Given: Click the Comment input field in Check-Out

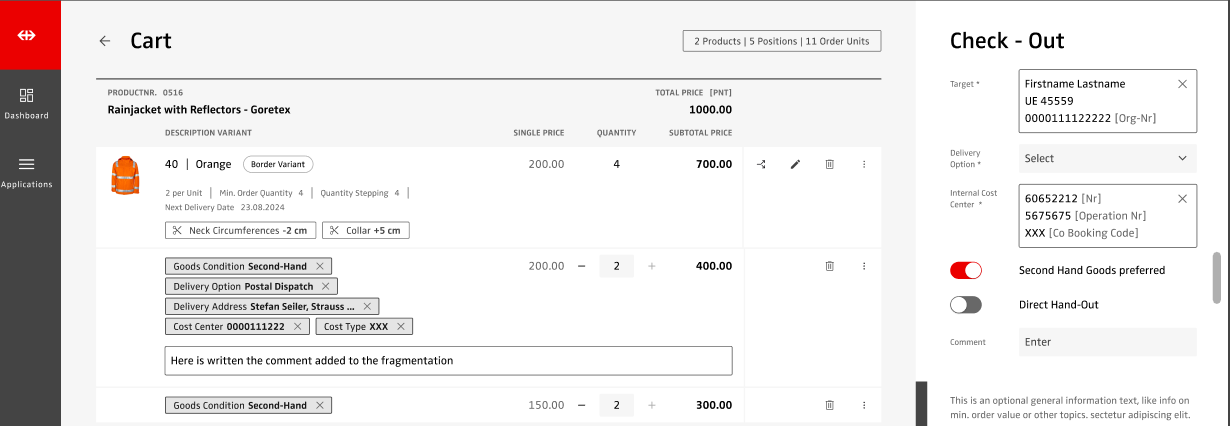Looking at the screenshot, I should coord(1107,342).
